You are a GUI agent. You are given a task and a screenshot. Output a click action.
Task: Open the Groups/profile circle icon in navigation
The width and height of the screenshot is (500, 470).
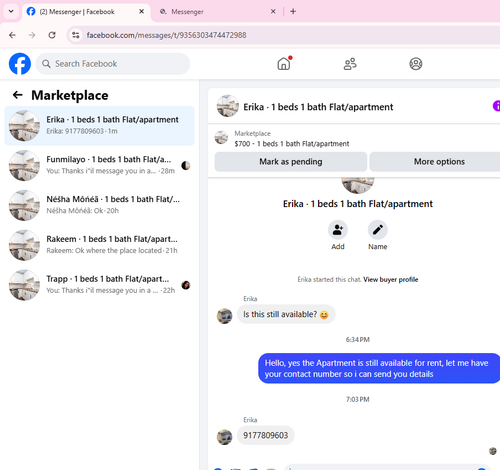tap(416, 64)
